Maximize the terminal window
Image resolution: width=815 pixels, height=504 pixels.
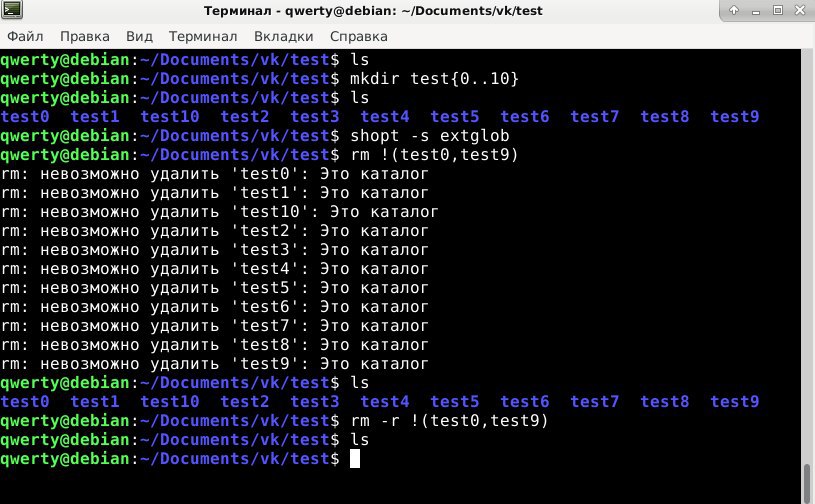(x=778, y=10)
